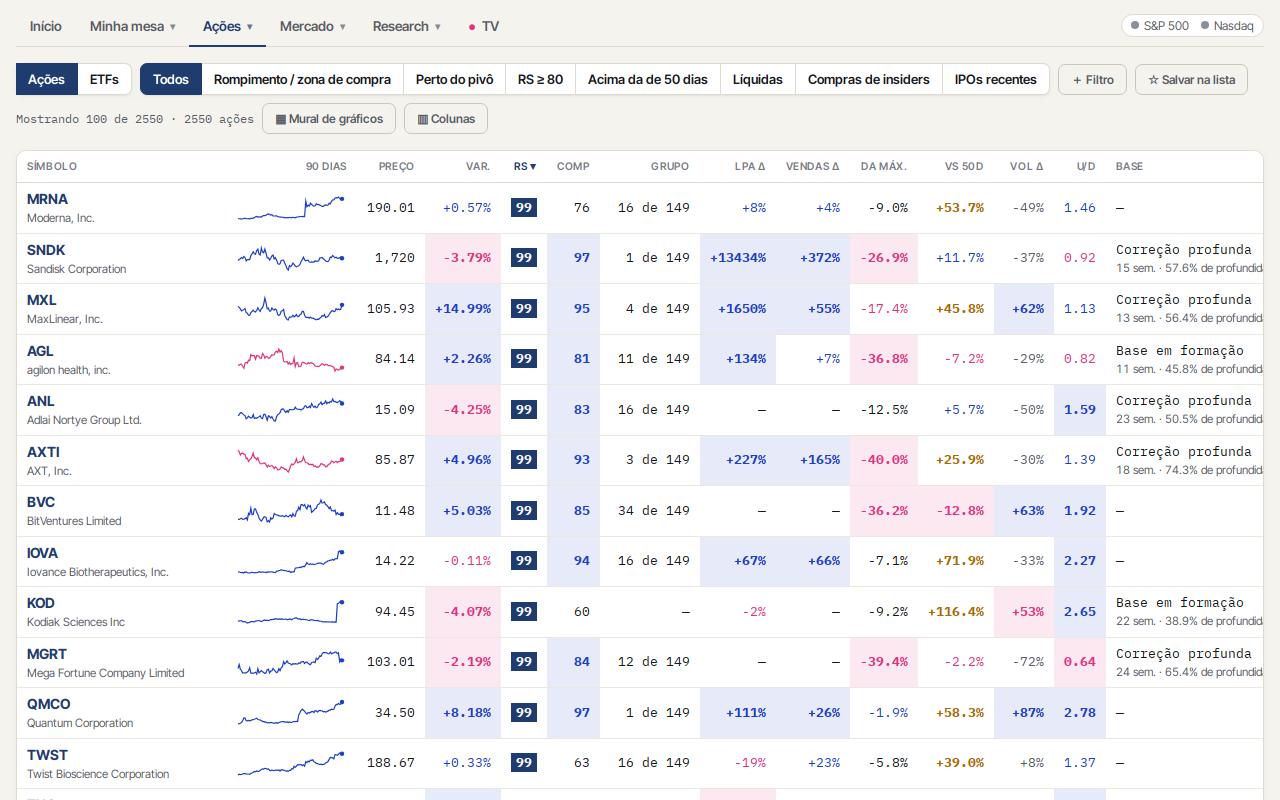Image resolution: width=1280 pixels, height=800 pixels.
Task: Open the AXTI stock symbol link
Action: 43,452
